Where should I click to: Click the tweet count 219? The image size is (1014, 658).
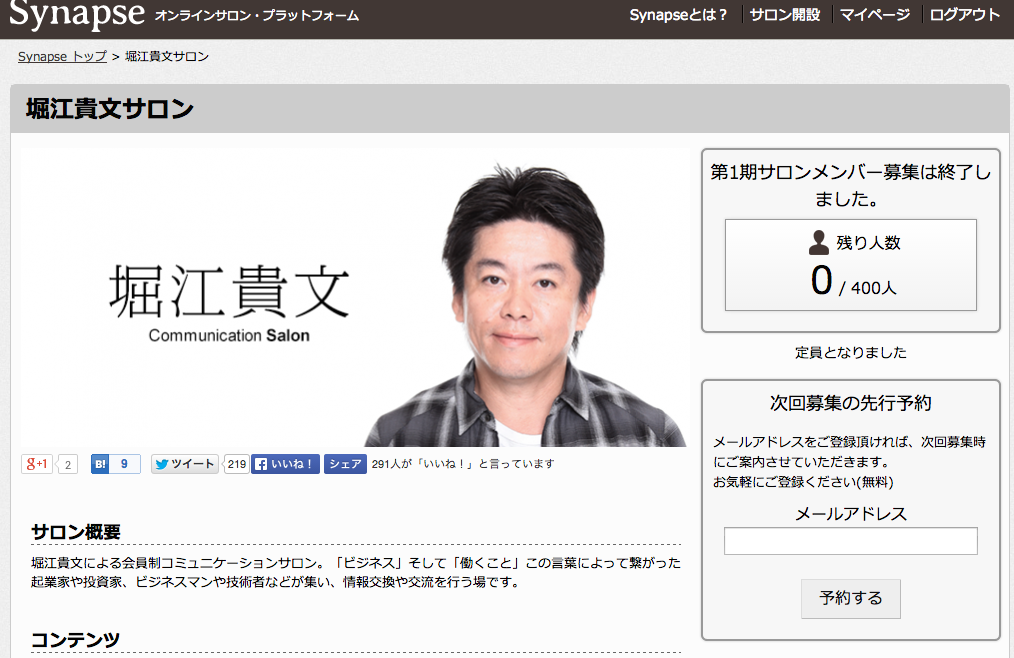[237, 464]
